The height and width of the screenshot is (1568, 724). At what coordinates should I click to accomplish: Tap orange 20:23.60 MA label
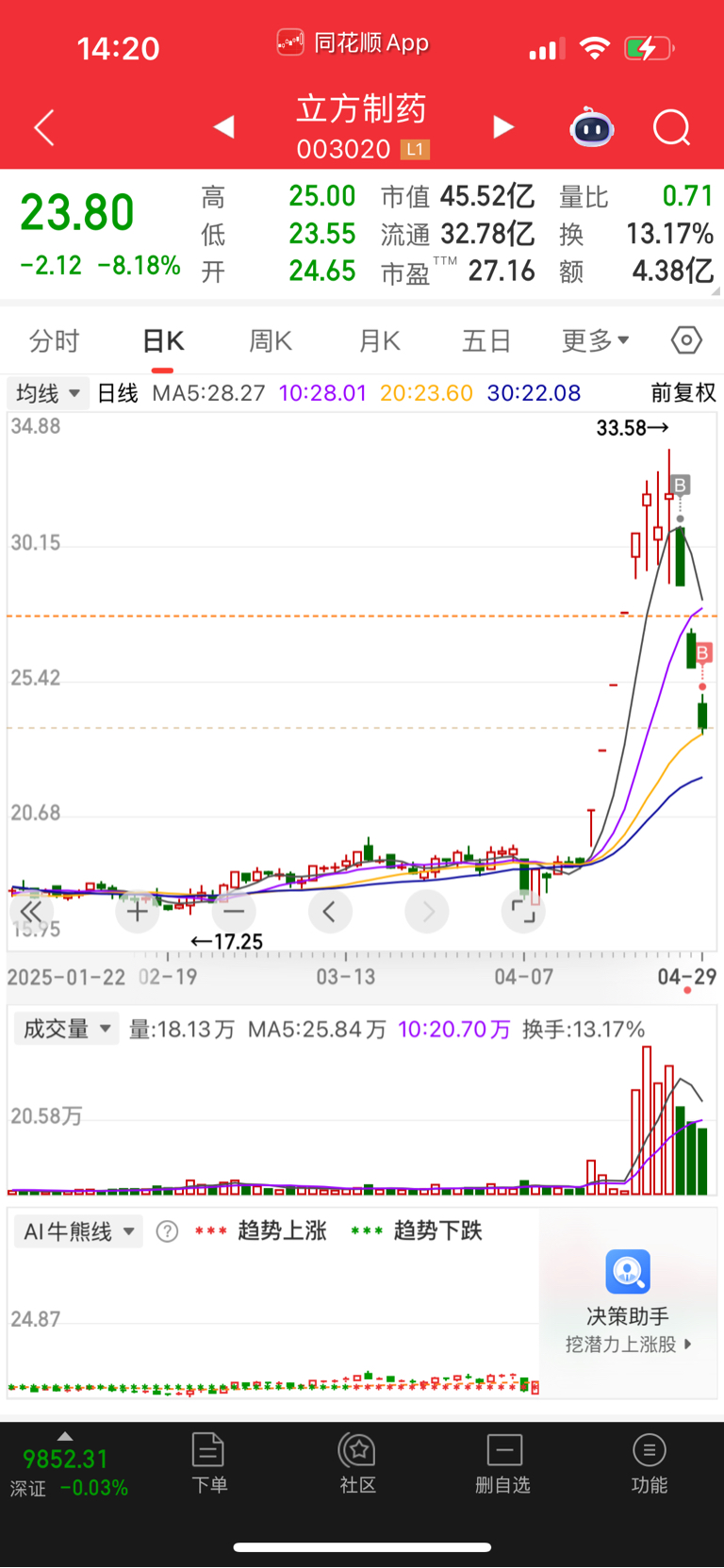426,393
